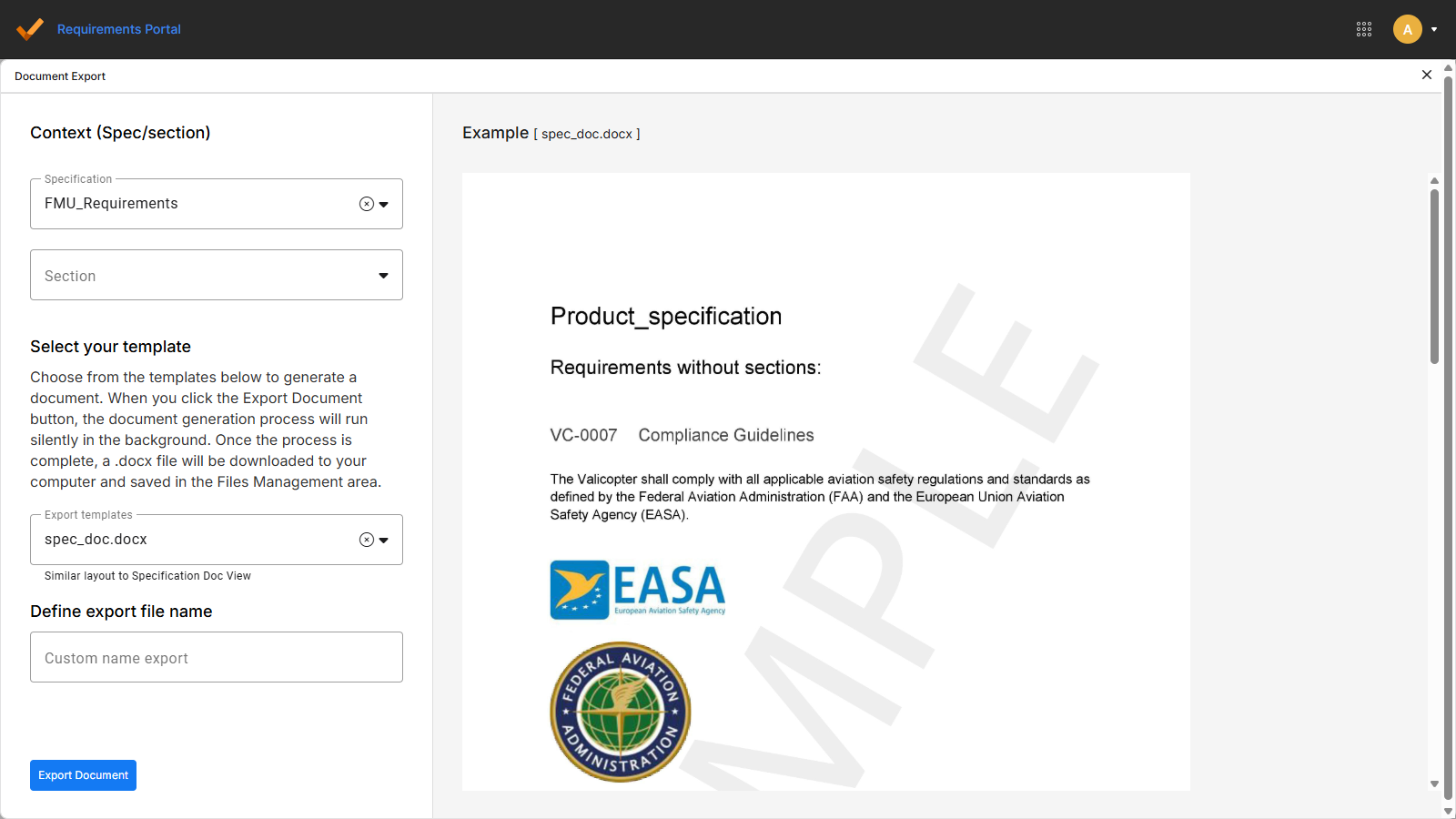Screen dimensions: 1456x819
Task: Expand the account menu arrow
Action: coord(1433,29)
